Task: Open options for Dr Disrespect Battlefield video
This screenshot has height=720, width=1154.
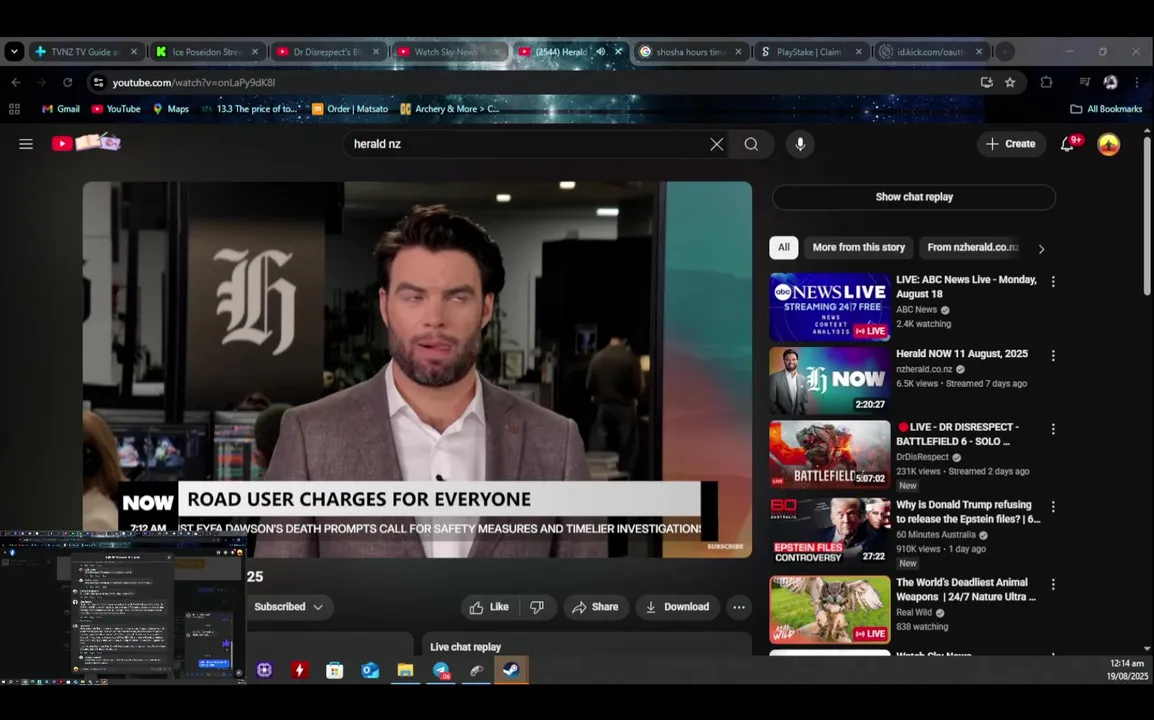Action: (1053, 429)
